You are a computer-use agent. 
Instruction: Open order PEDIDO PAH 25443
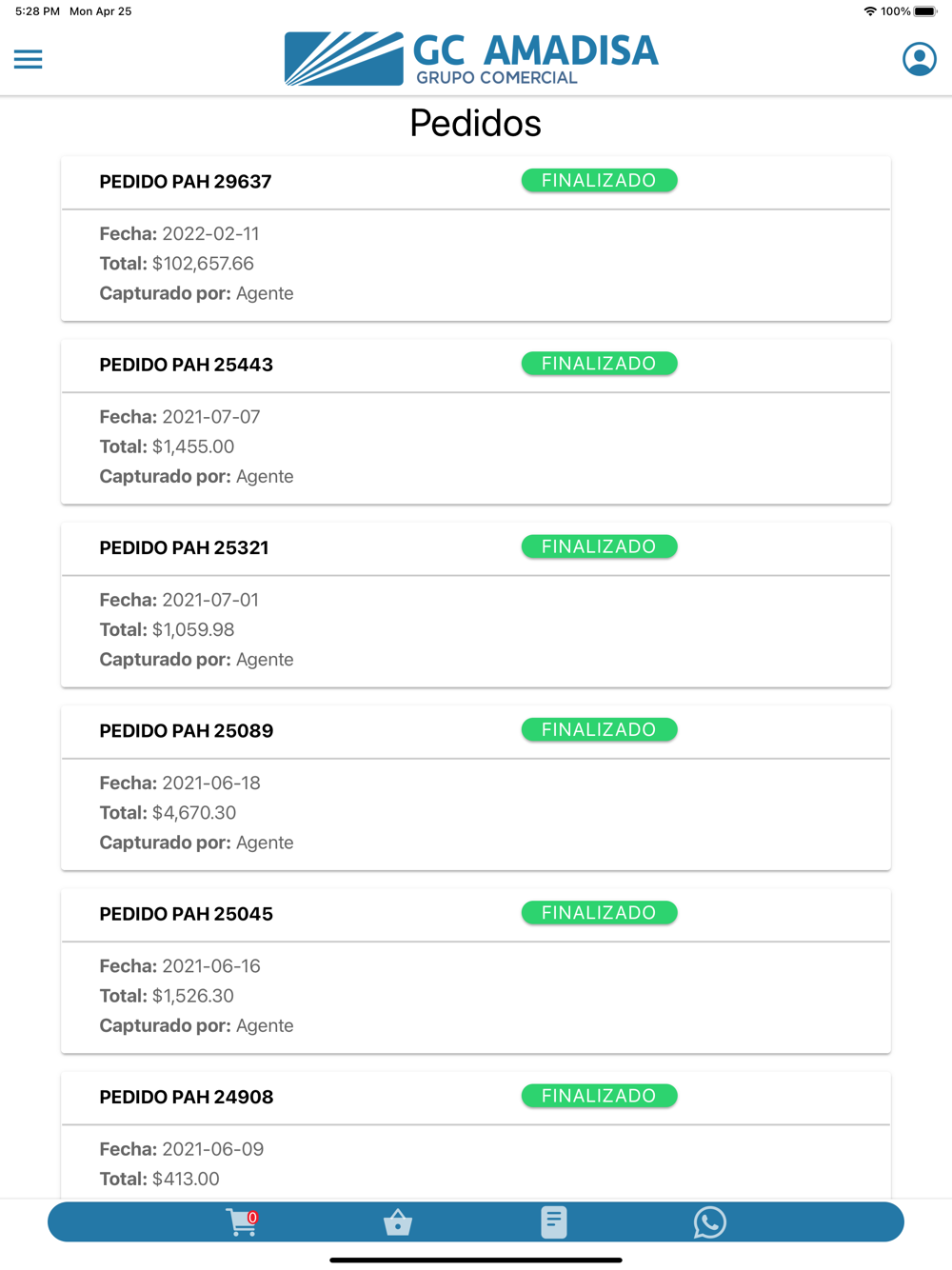(187, 365)
